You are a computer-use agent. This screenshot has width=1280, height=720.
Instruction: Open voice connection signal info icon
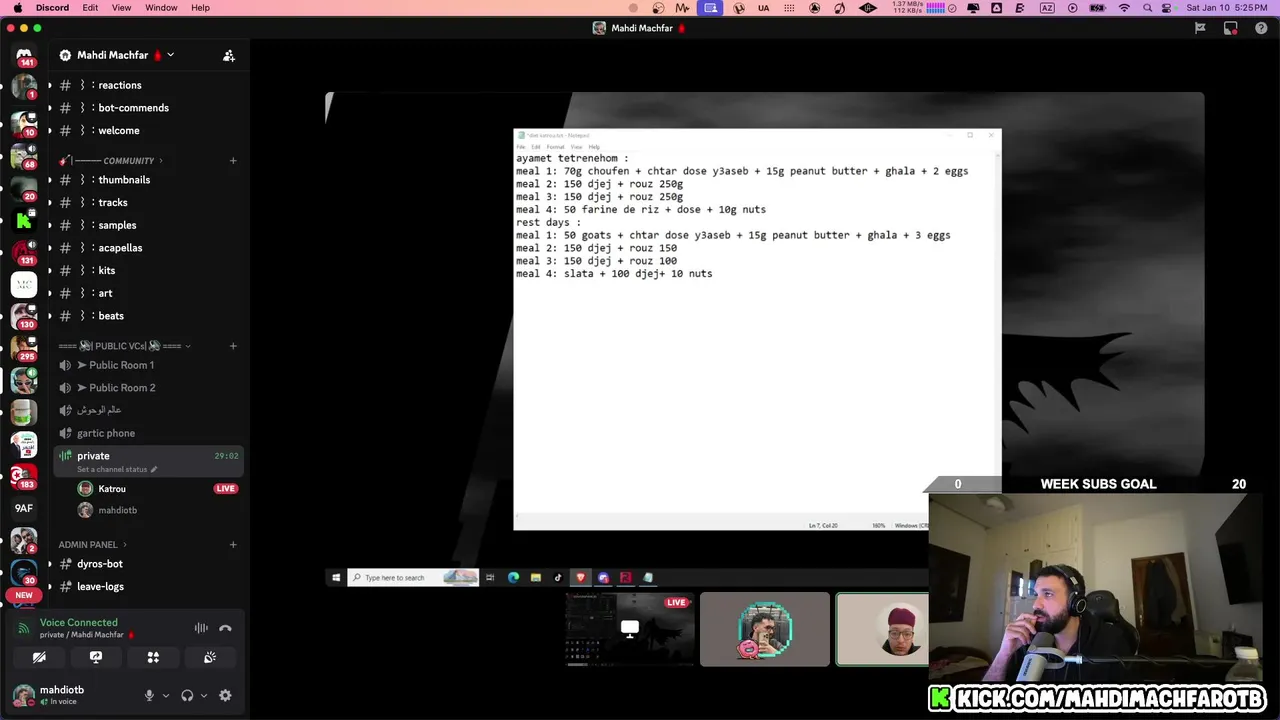[x=24, y=628]
